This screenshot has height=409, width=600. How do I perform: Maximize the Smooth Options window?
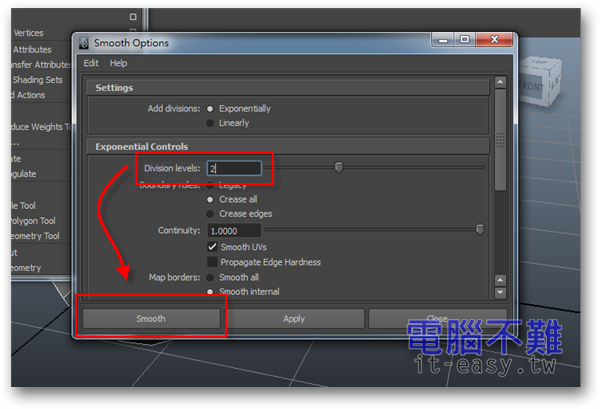[465, 42]
